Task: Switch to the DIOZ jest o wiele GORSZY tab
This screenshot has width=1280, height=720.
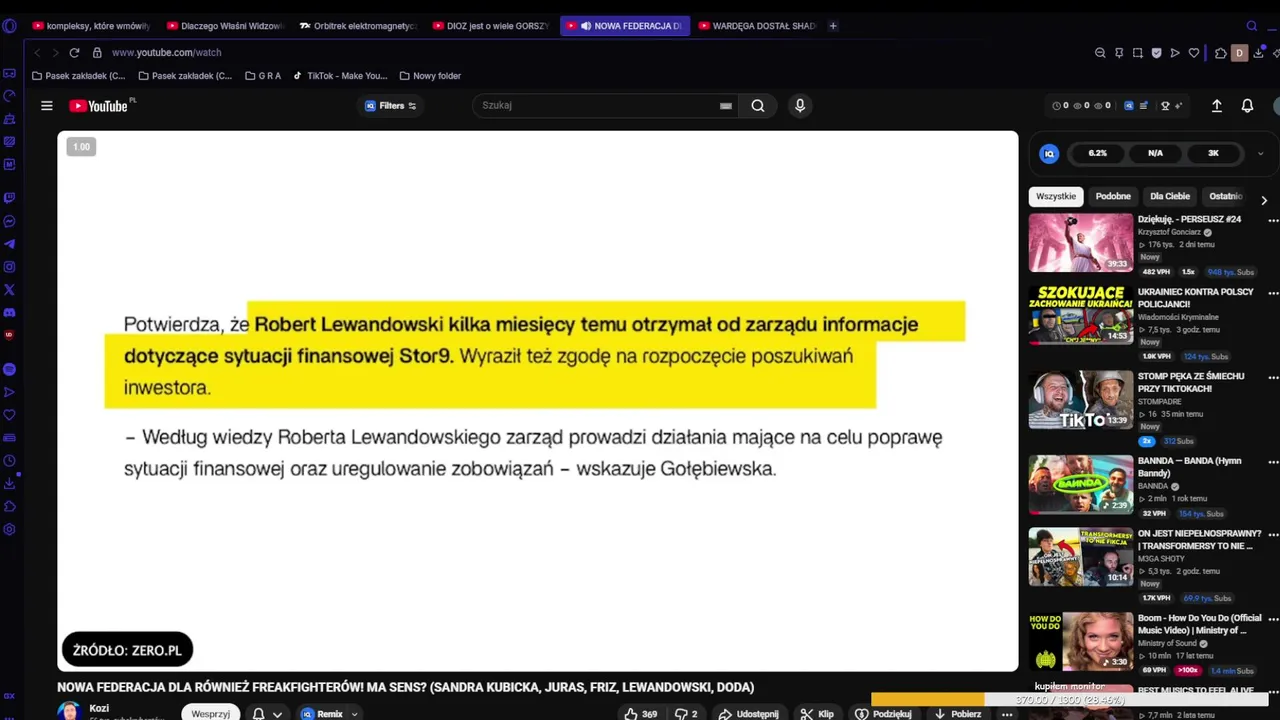Action: (490, 26)
